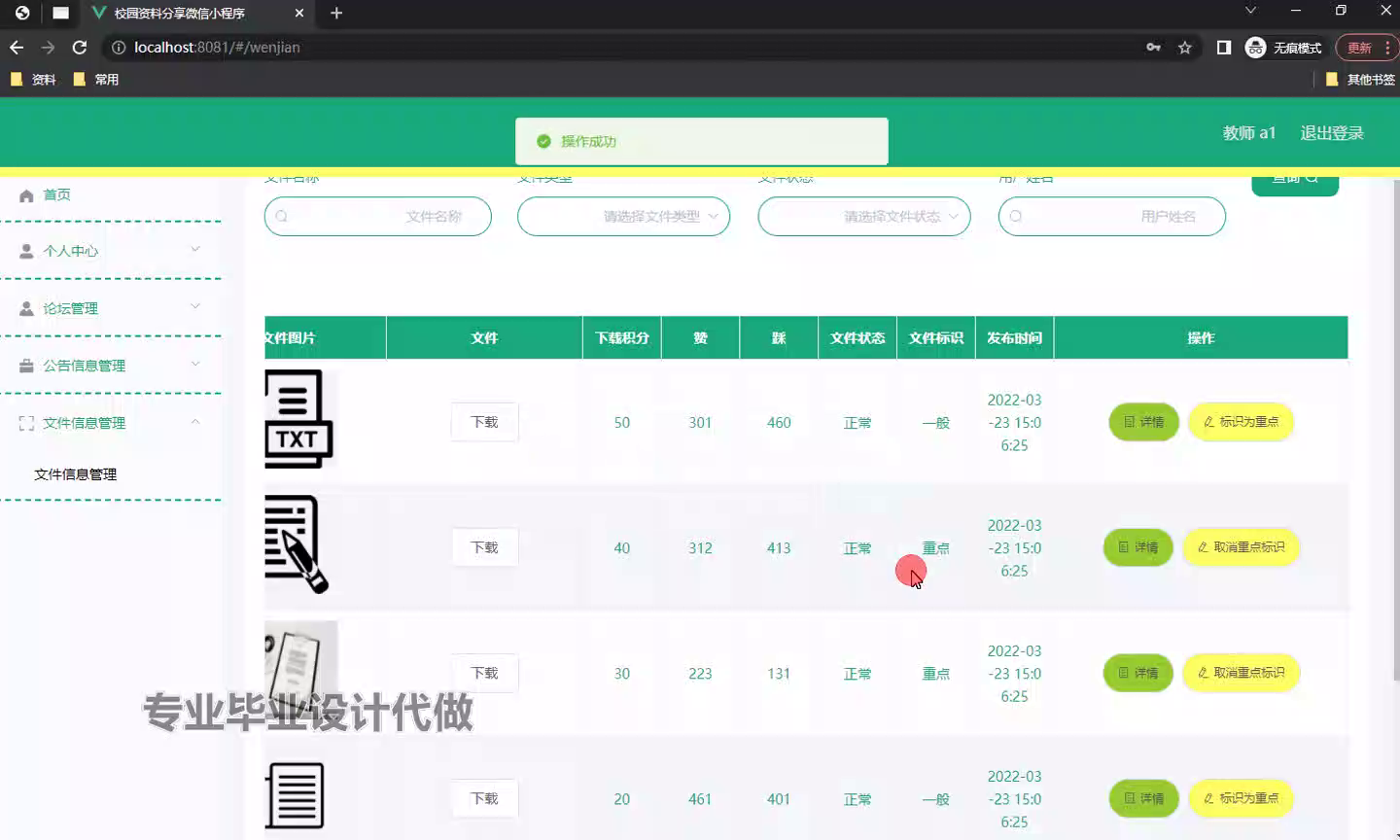
Task: Expand 个人中心 sidebar menu
Action: coord(111,251)
